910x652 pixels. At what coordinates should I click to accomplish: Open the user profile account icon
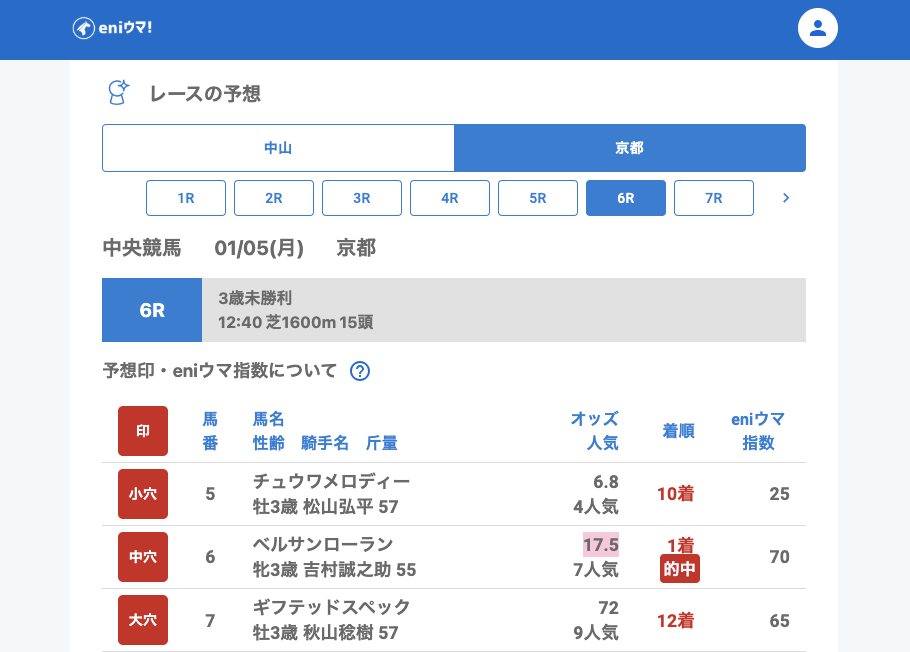817,28
